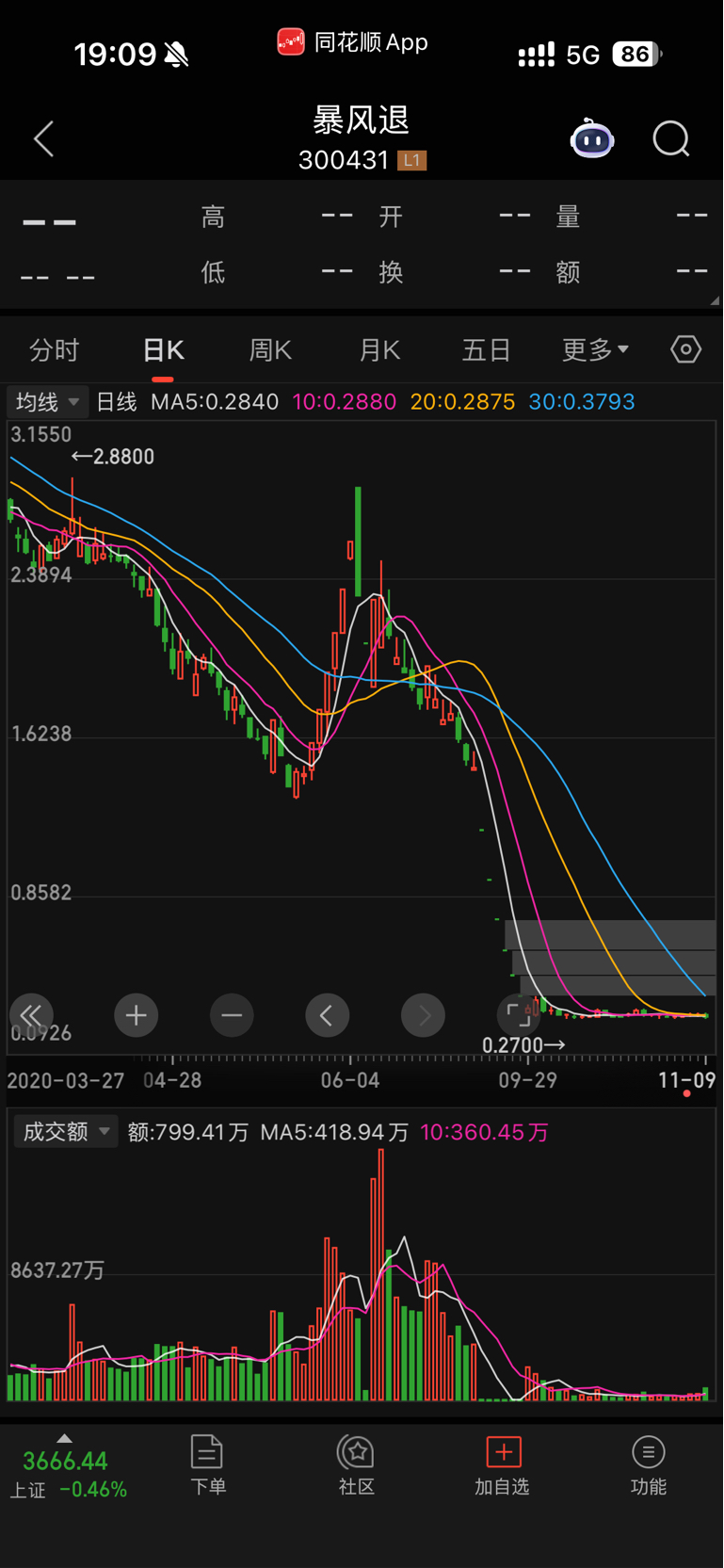Add stock with 加自选 icon
Viewport: 724px width, 1568px height.
503,1451
